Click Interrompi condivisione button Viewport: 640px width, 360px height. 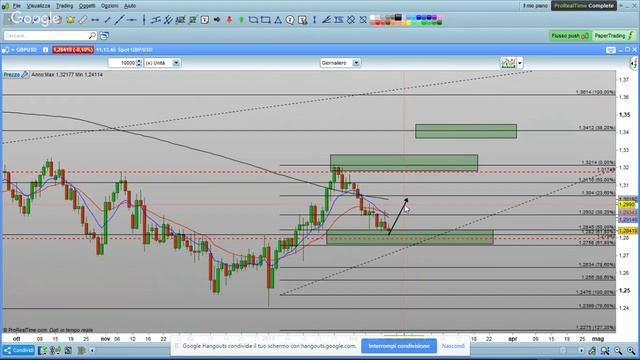[x=399, y=346]
